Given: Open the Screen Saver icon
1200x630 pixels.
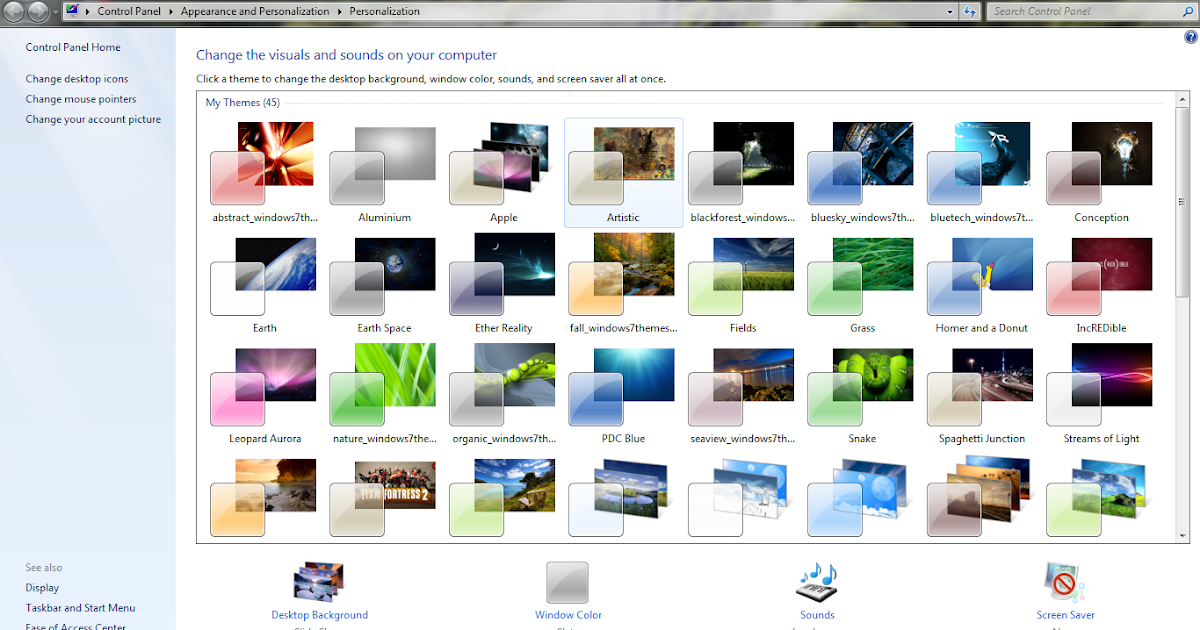Looking at the screenshot, I should (1065, 582).
